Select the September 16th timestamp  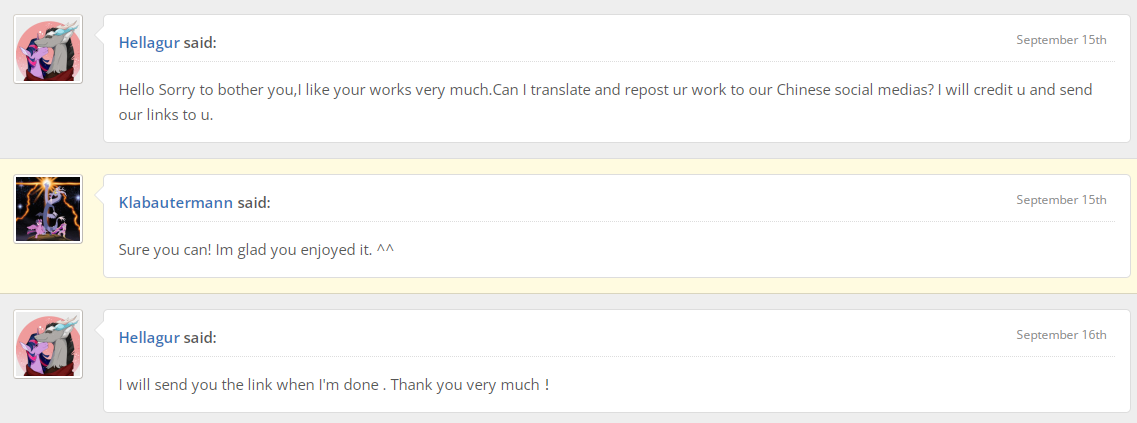1061,335
